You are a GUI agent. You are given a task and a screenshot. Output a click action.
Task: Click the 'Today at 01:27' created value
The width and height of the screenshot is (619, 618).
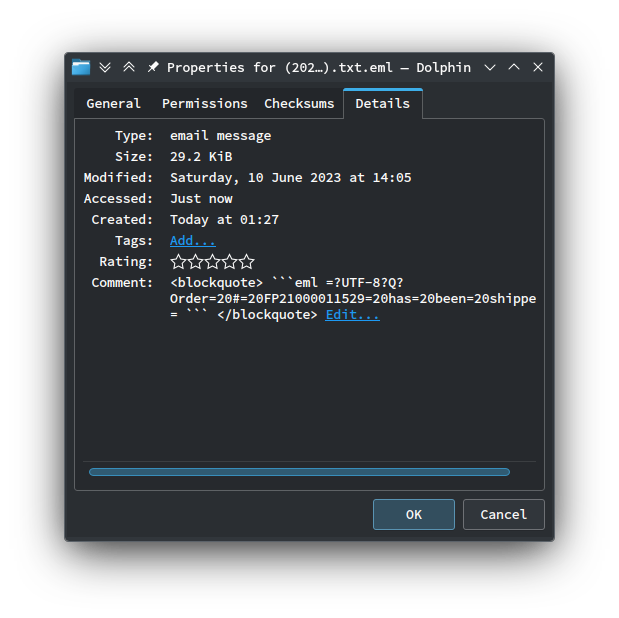point(224,220)
